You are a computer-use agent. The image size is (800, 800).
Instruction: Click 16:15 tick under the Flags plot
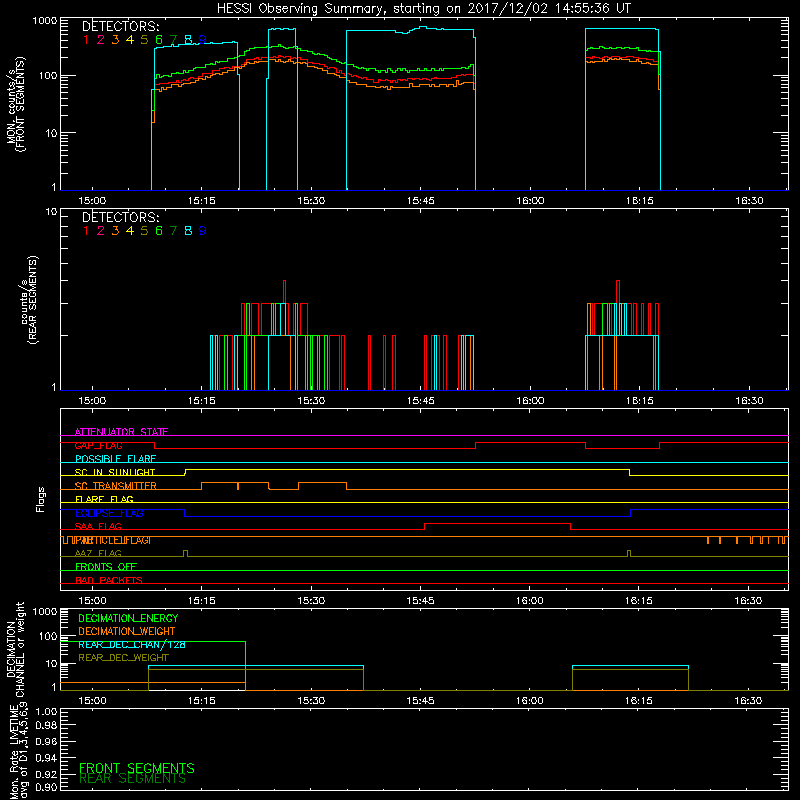tap(639, 601)
